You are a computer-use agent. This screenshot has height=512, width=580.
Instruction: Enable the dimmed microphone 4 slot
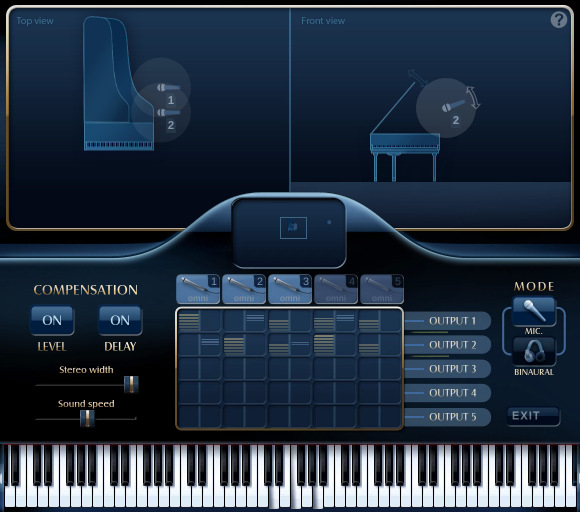coord(335,289)
